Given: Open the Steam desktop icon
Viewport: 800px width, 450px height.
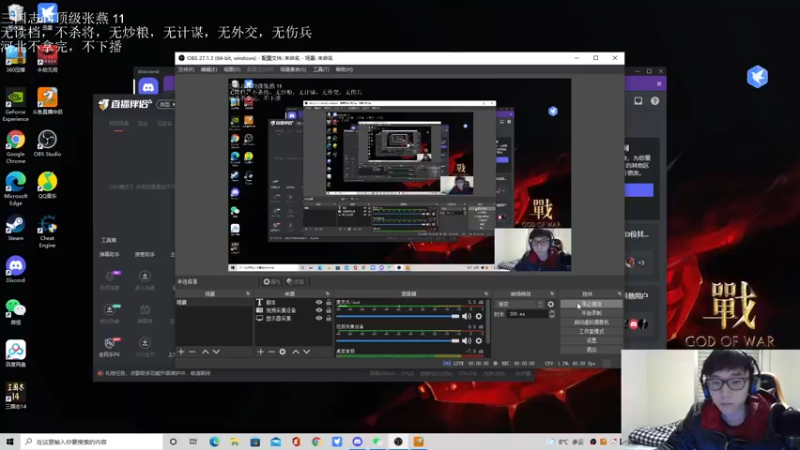Looking at the screenshot, I should tap(15, 228).
